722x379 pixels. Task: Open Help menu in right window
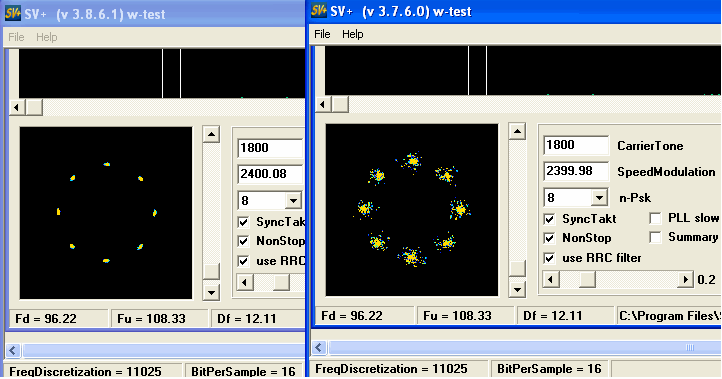[x=353, y=34]
